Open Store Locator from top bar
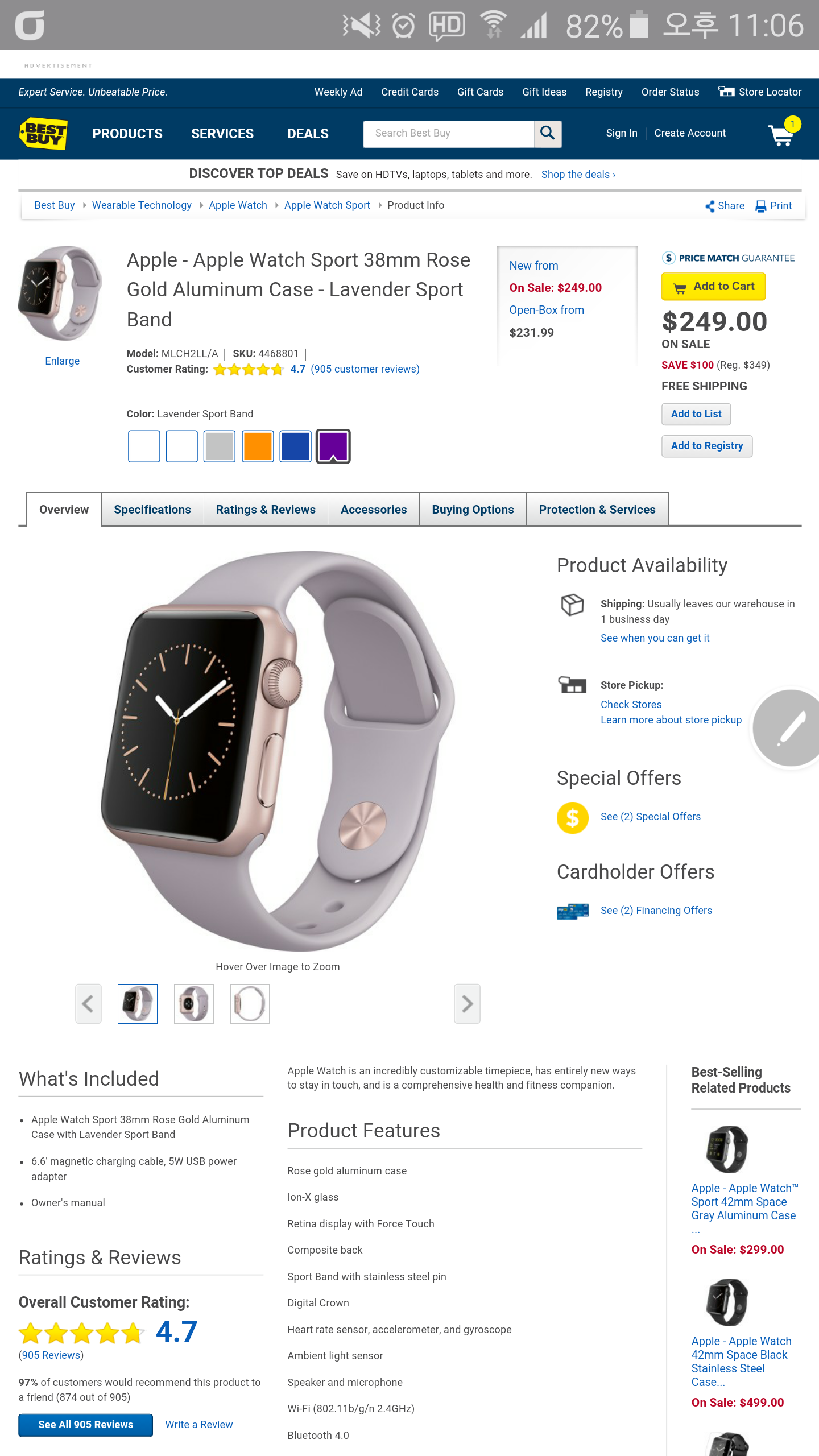This screenshot has height=1456, width=819. point(760,92)
